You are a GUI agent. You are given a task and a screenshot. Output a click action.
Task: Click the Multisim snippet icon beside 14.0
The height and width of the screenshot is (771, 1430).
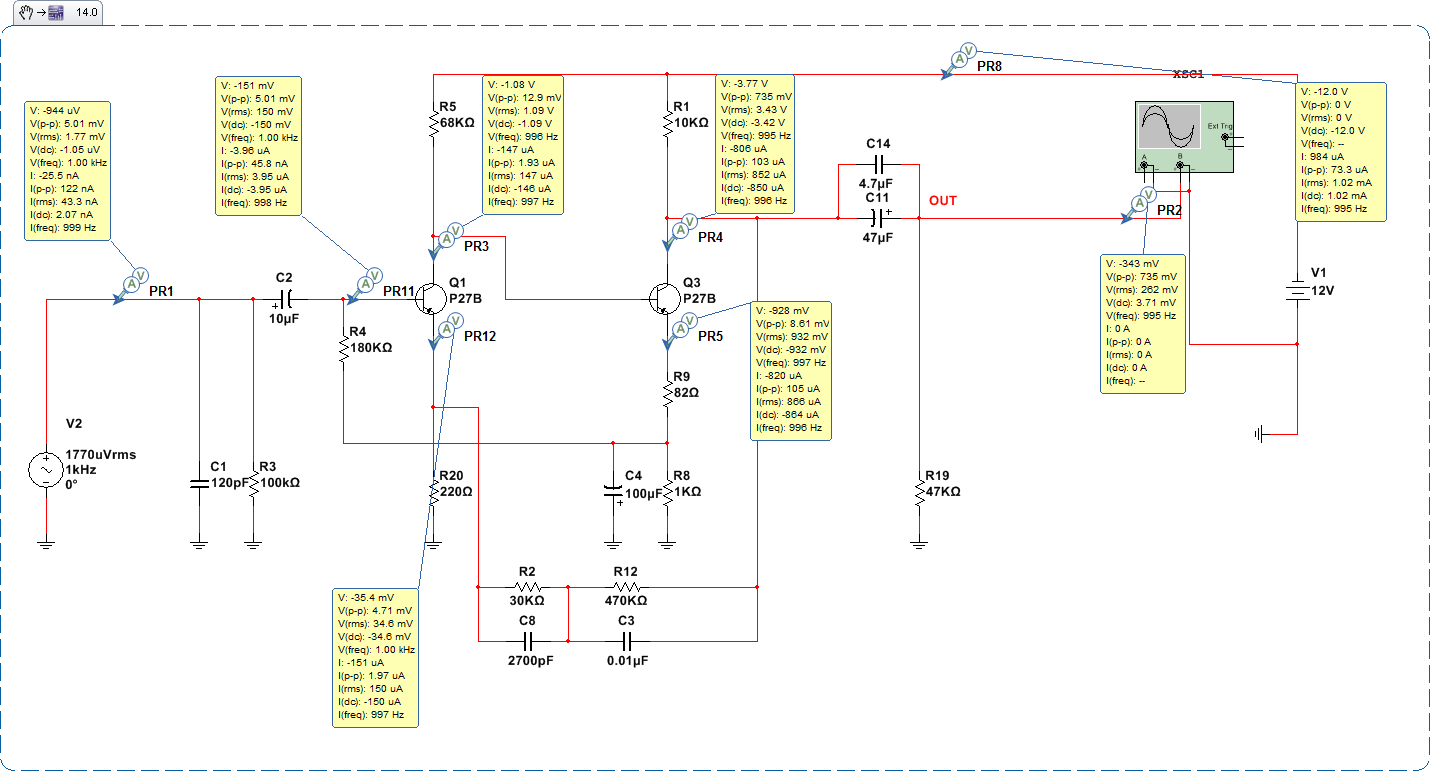coord(56,12)
